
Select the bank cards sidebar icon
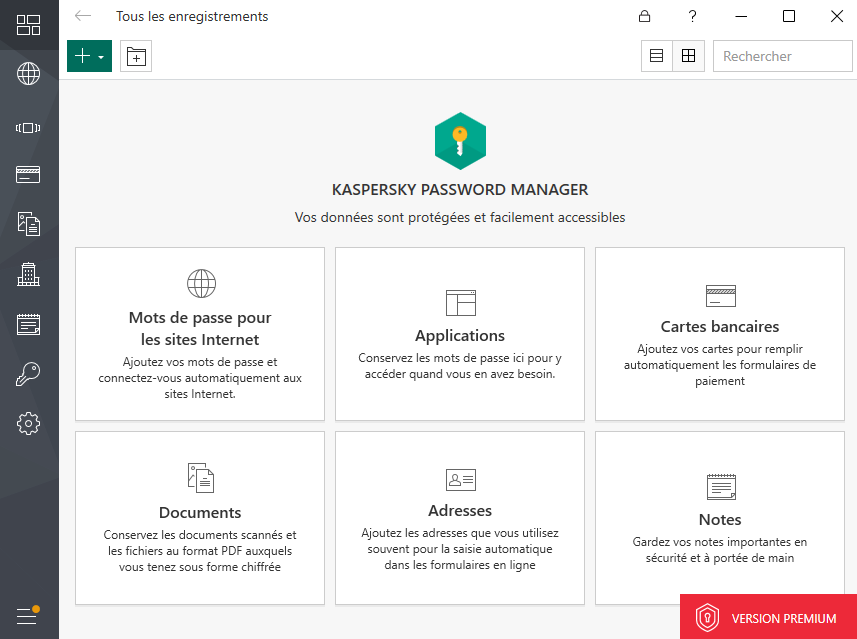click(x=28, y=175)
